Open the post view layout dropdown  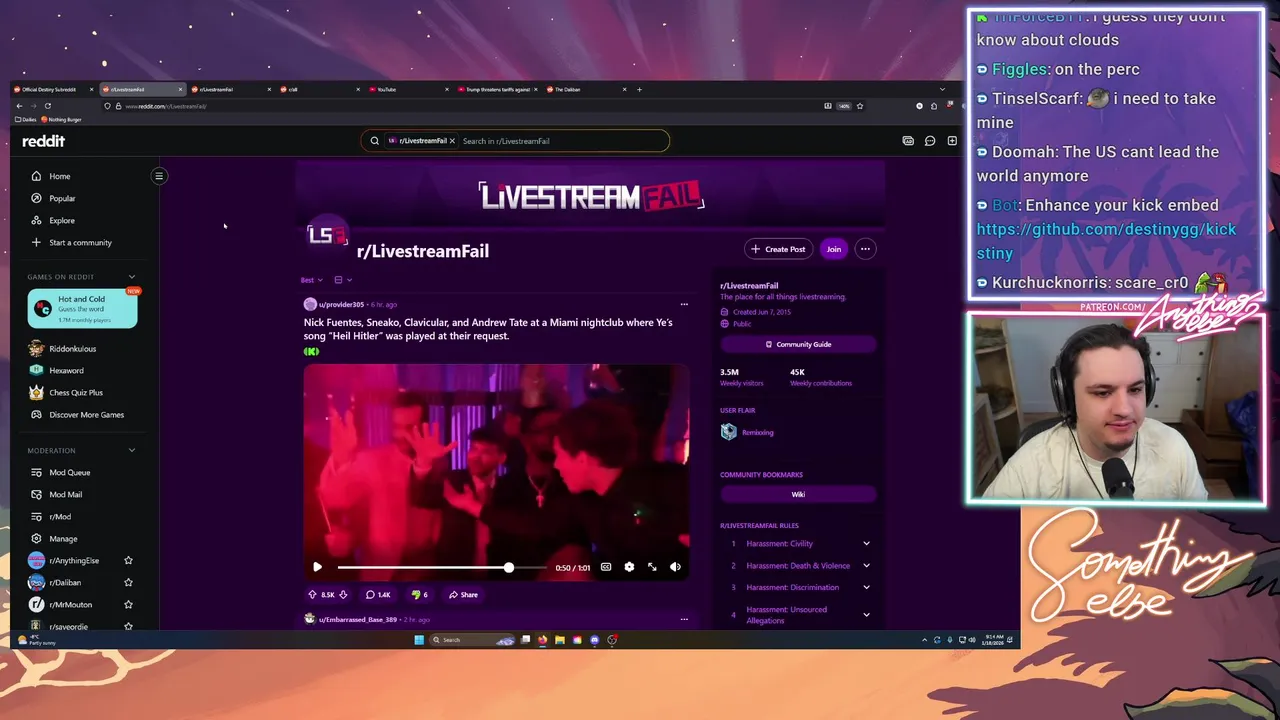(343, 280)
